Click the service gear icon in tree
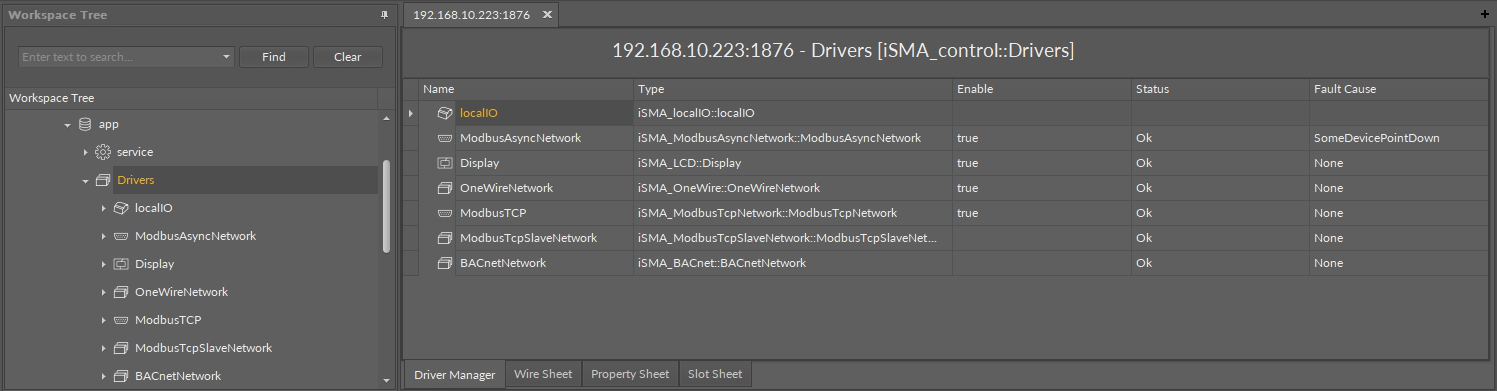1497x391 pixels. (x=102, y=152)
